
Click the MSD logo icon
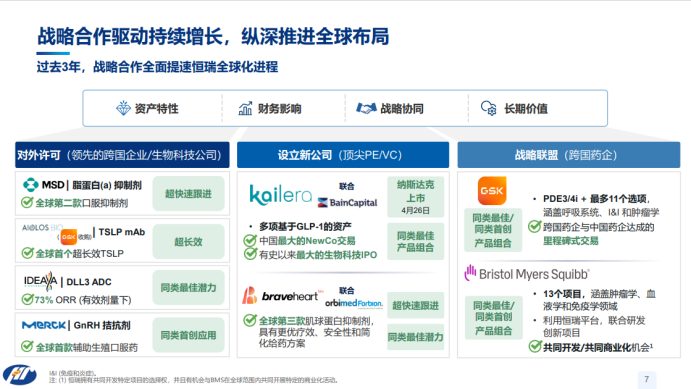(30, 185)
